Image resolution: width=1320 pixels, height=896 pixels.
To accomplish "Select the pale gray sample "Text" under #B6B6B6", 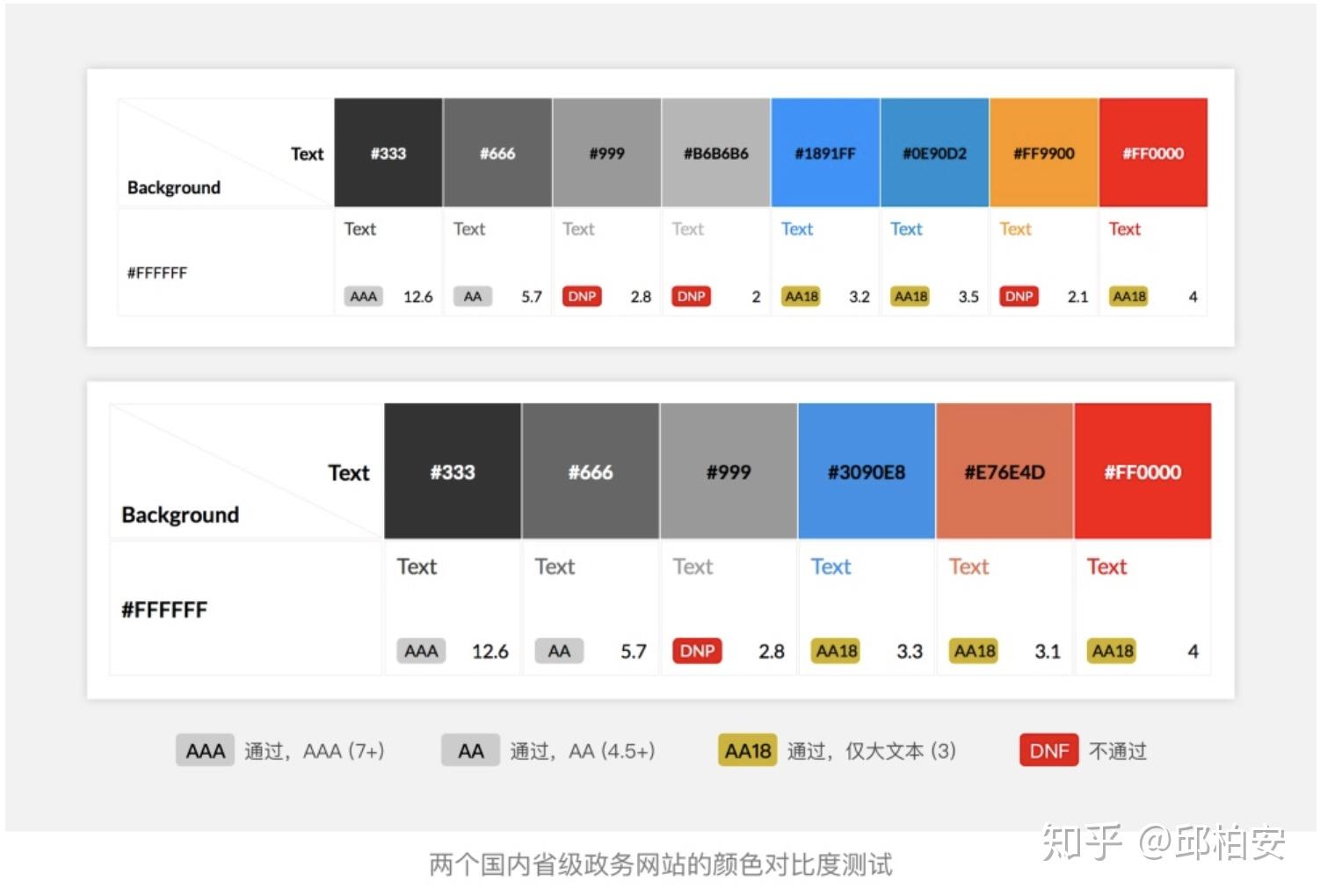I will click(x=688, y=229).
